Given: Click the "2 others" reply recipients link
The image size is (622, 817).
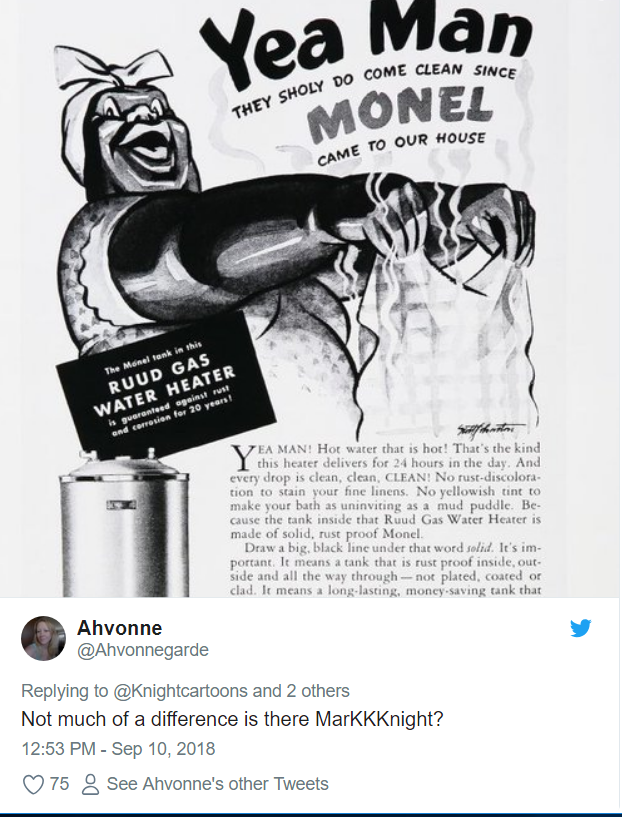Looking at the screenshot, I should [318, 691].
